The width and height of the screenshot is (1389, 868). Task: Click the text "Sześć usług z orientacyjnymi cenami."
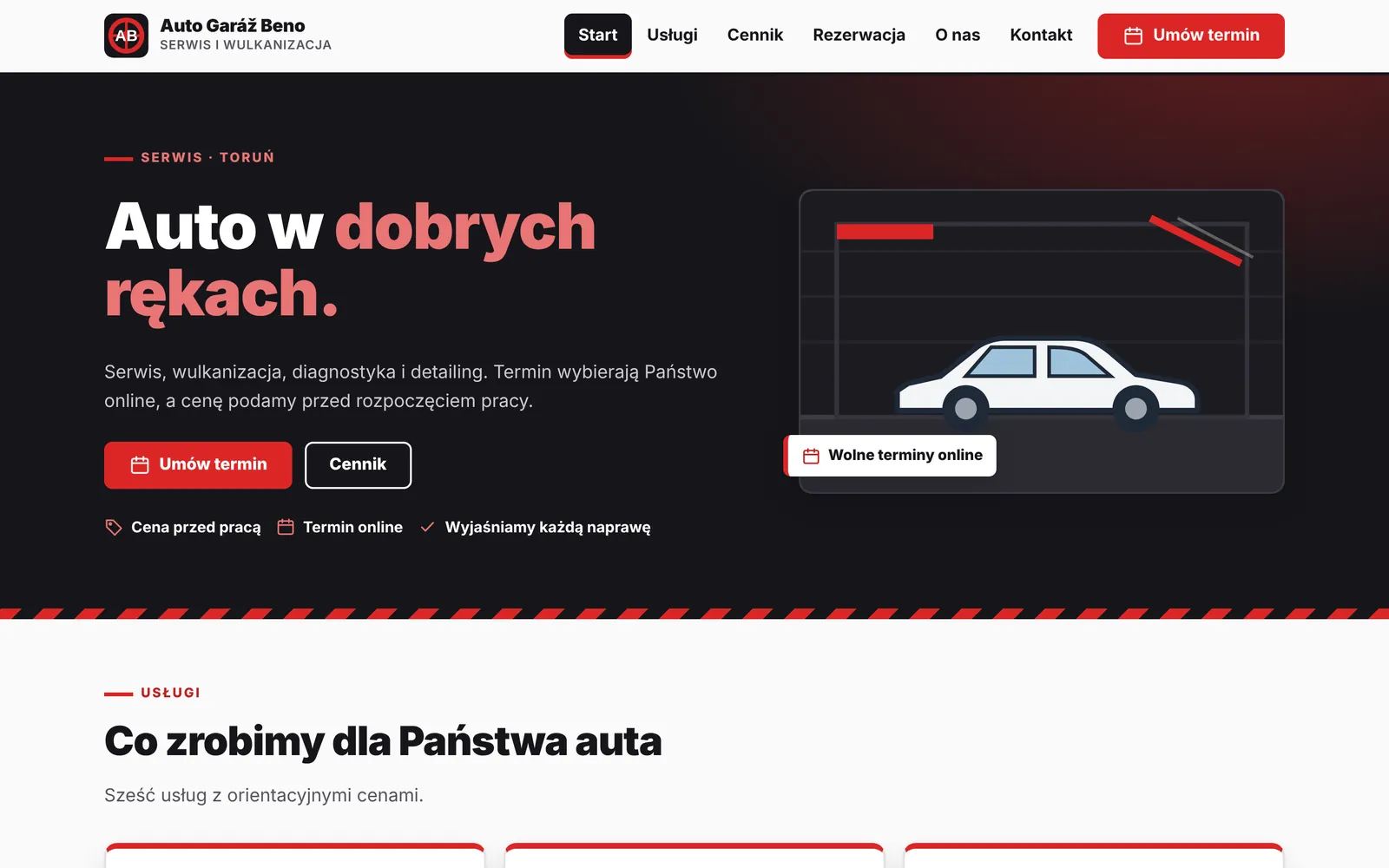(x=264, y=795)
